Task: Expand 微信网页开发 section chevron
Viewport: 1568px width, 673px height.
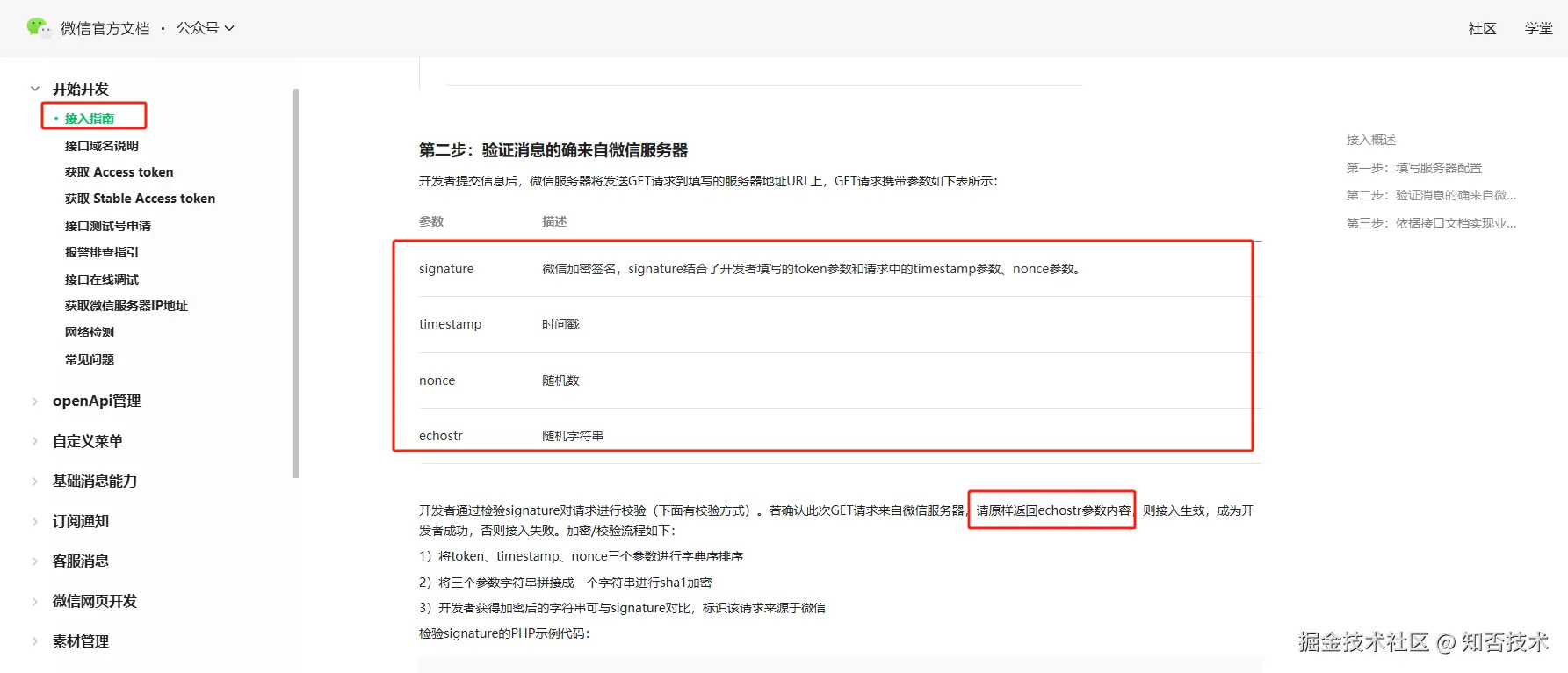Action: click(x=35, y=602)
